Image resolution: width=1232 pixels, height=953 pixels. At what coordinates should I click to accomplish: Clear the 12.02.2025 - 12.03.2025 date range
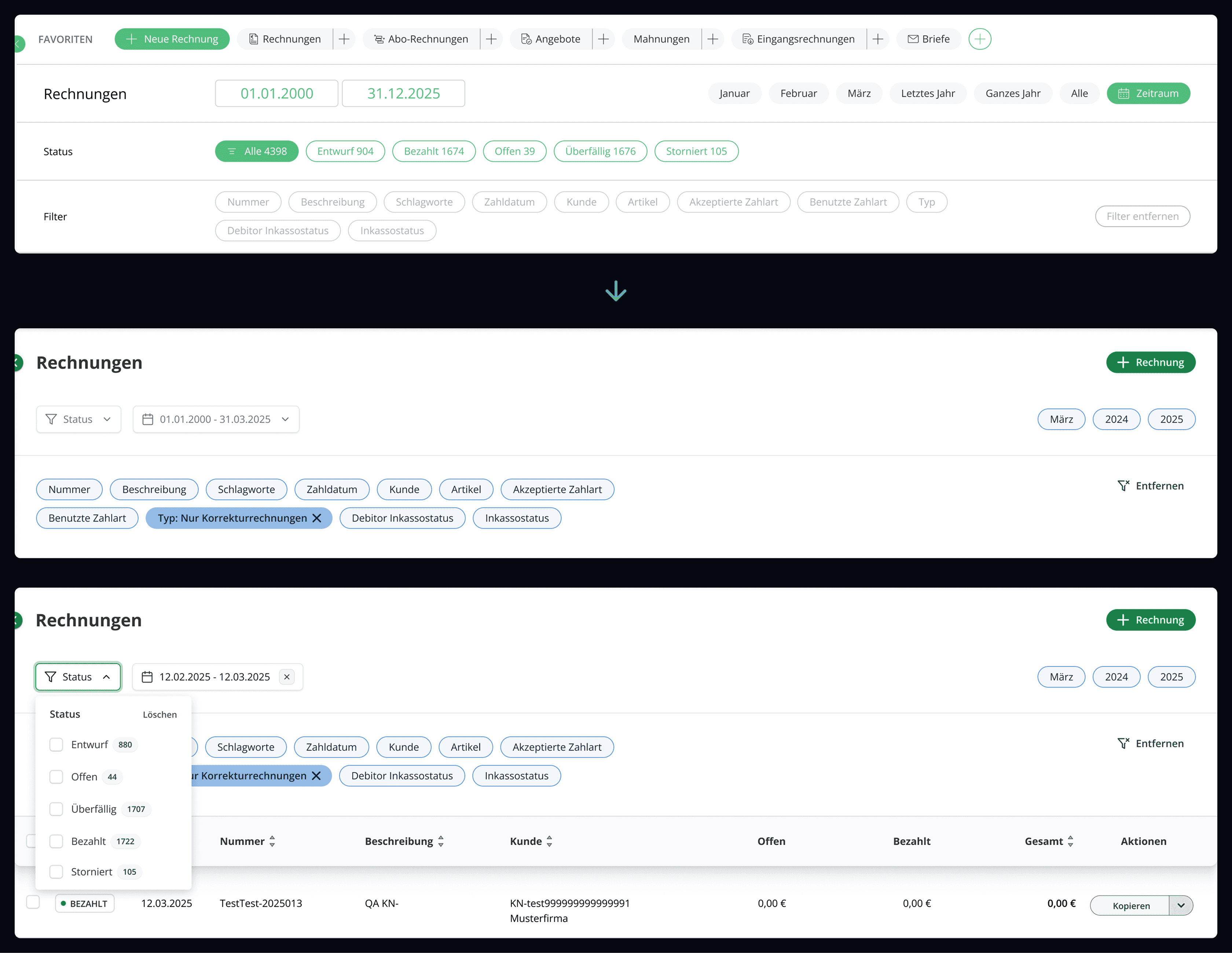pos(287,676)
